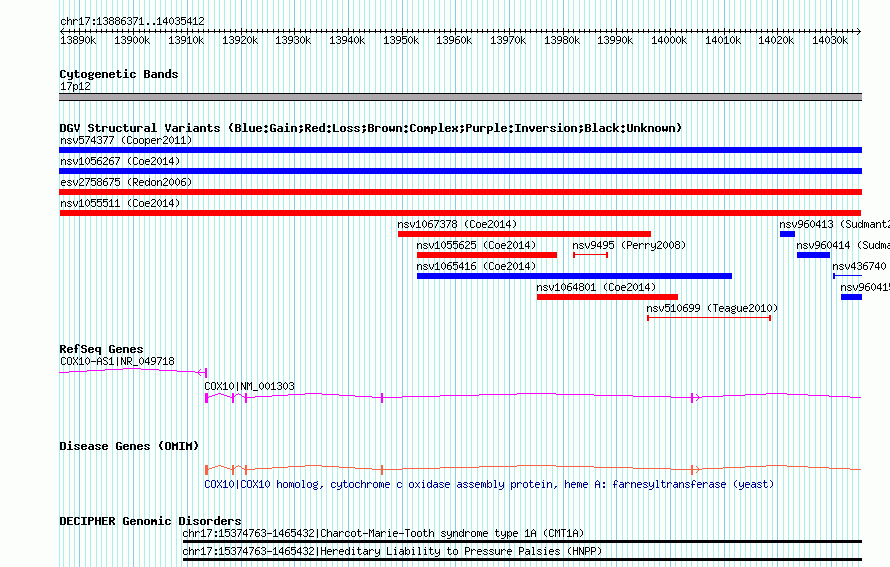Click the black HNPP DECIPHER region bar
The image size is (890, 567).
522,560
